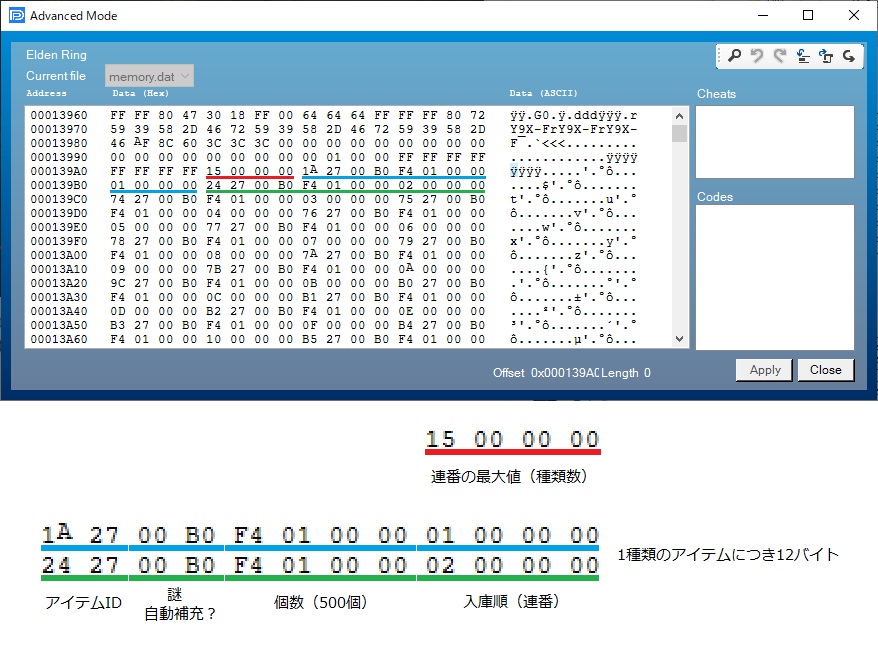Image resolution: width=878 pixels, height=668 pixels.
Task: Click the app logo in title bar
Action: (x=15, y=15)
